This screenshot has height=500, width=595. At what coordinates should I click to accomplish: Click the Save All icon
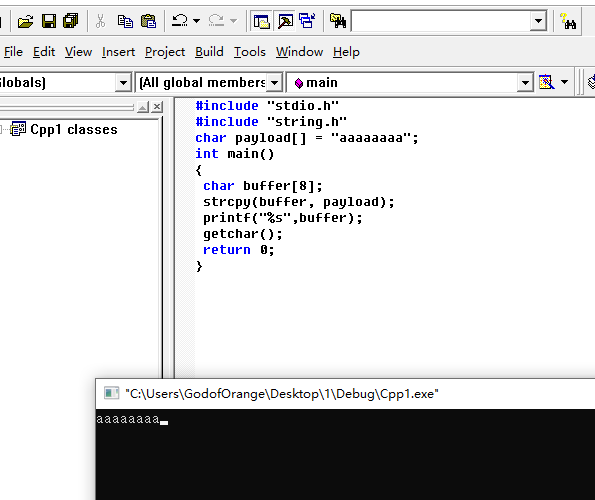click(71, 21)
